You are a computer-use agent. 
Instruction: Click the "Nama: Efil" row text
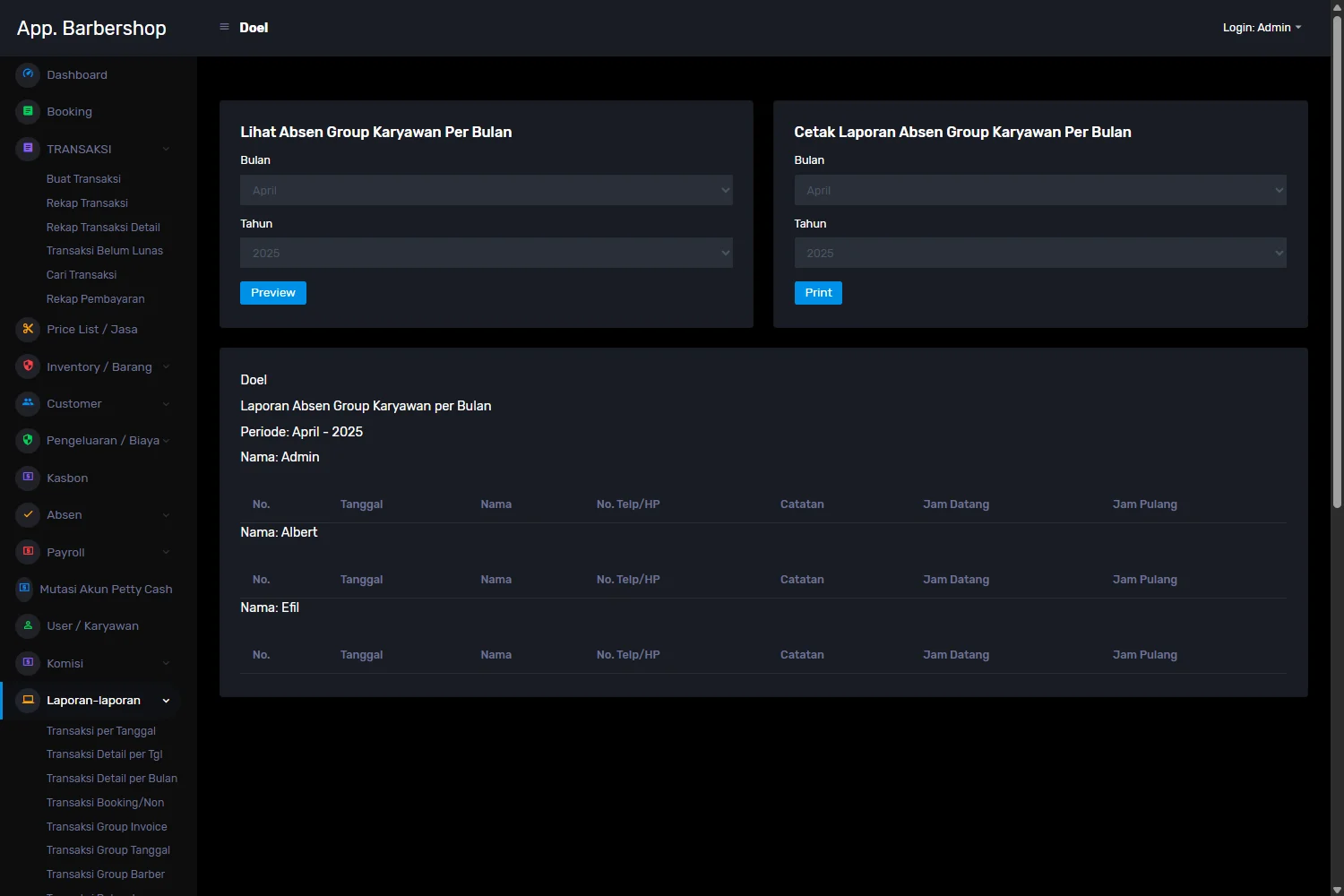coord(270,607)
